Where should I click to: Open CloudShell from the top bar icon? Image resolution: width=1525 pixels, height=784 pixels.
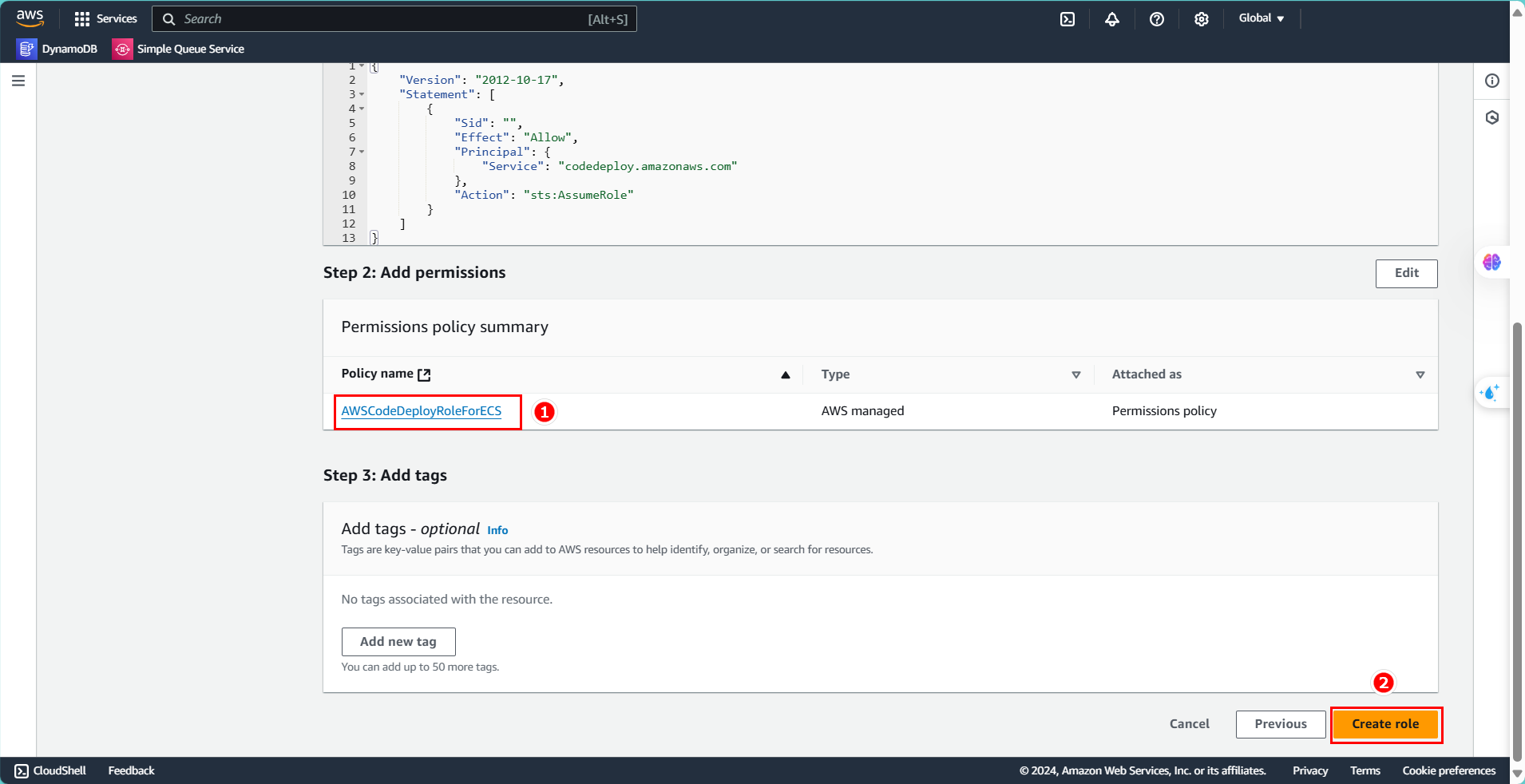point(1067,19)
